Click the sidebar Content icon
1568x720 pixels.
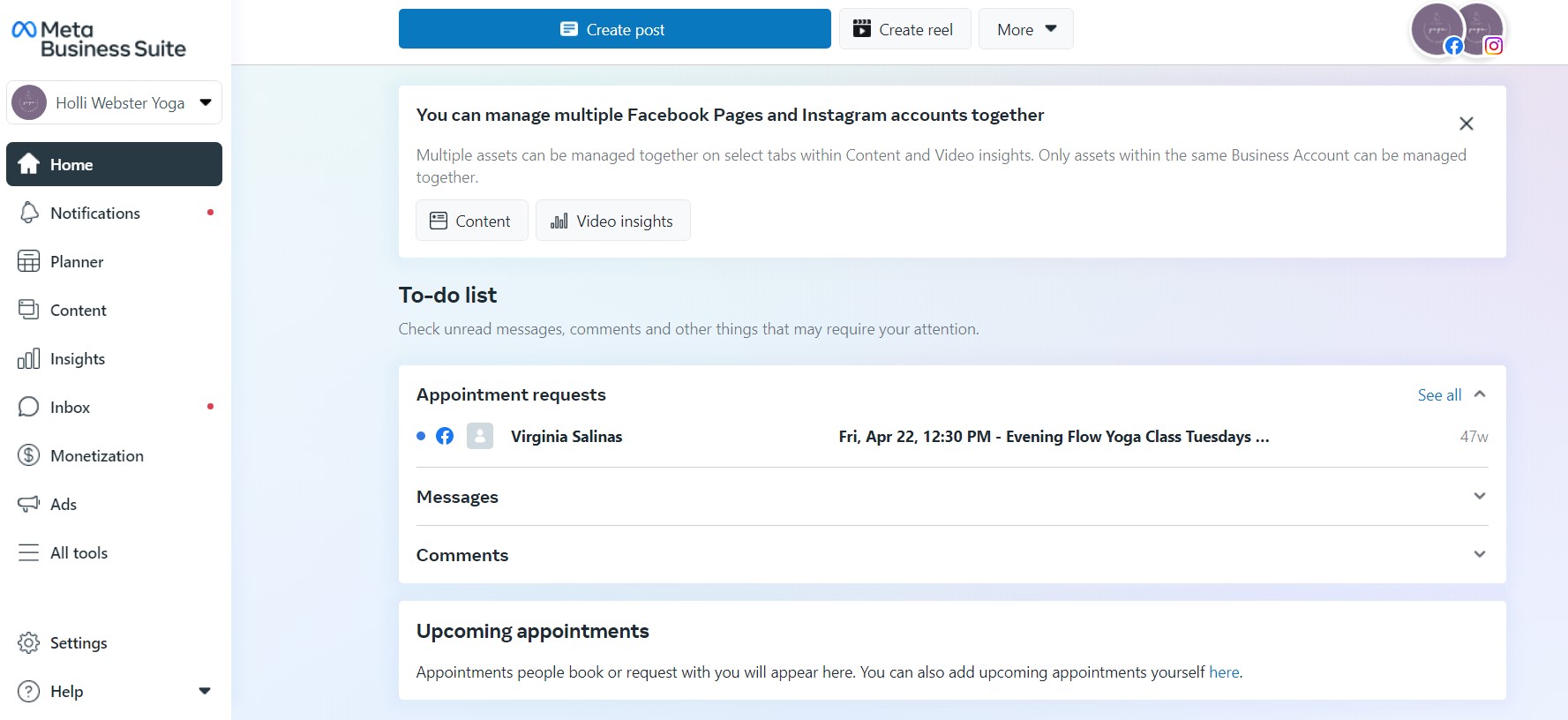(x=29, y=310)
